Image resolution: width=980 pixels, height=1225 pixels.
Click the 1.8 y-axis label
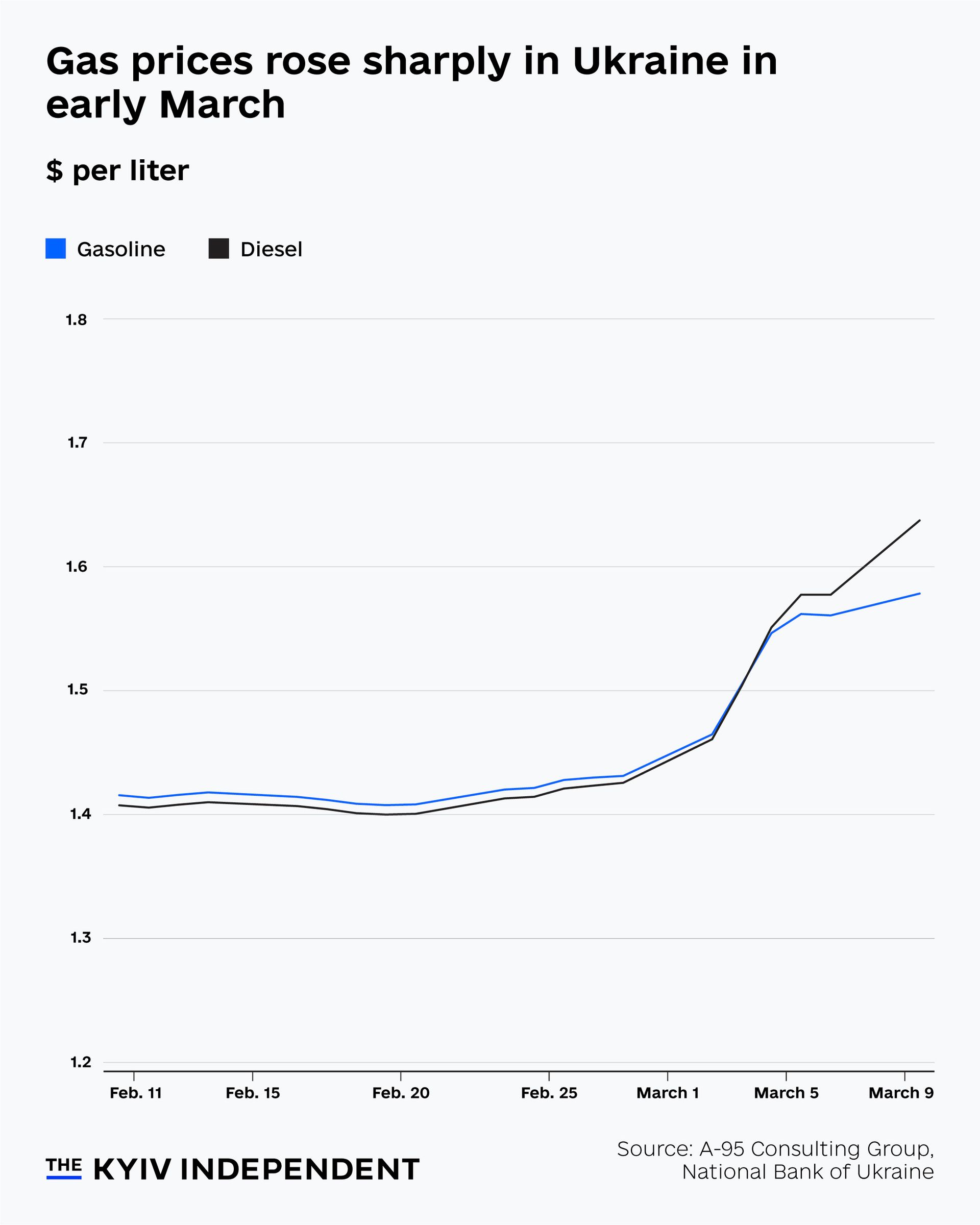click(77, 320)
